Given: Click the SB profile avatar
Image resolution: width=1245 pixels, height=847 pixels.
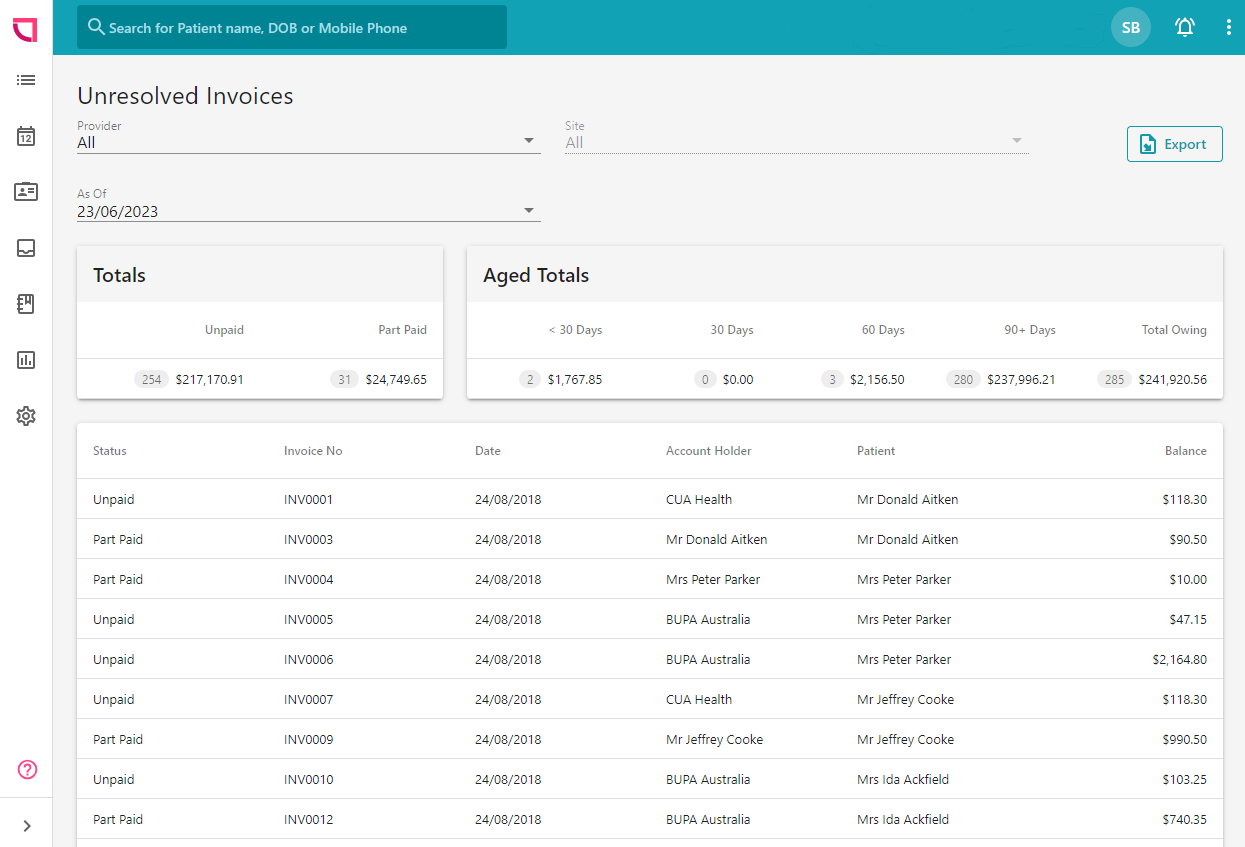Looking at the screenshot, I should pyautogui.click(x=1130, y=27).
